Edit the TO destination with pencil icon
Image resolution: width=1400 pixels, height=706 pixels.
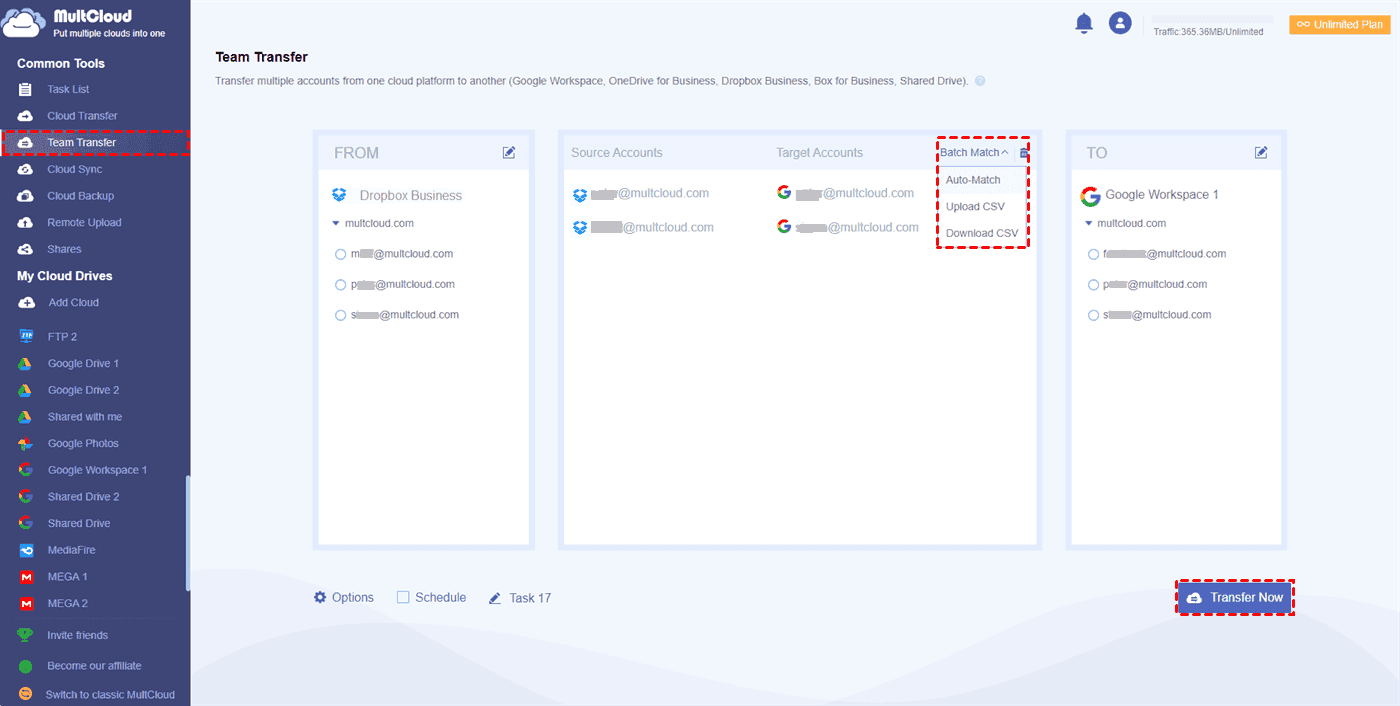click(x=1261, y=153)
